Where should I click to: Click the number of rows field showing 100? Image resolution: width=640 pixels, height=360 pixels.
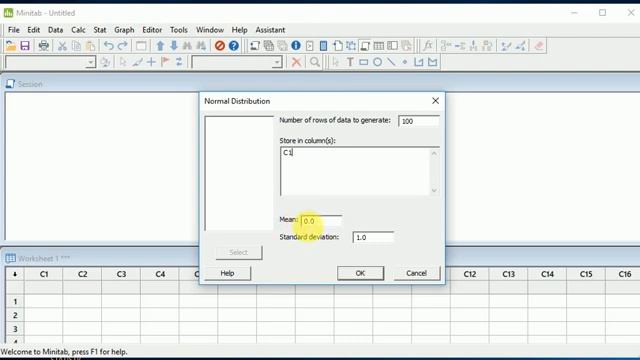[419, 121]
